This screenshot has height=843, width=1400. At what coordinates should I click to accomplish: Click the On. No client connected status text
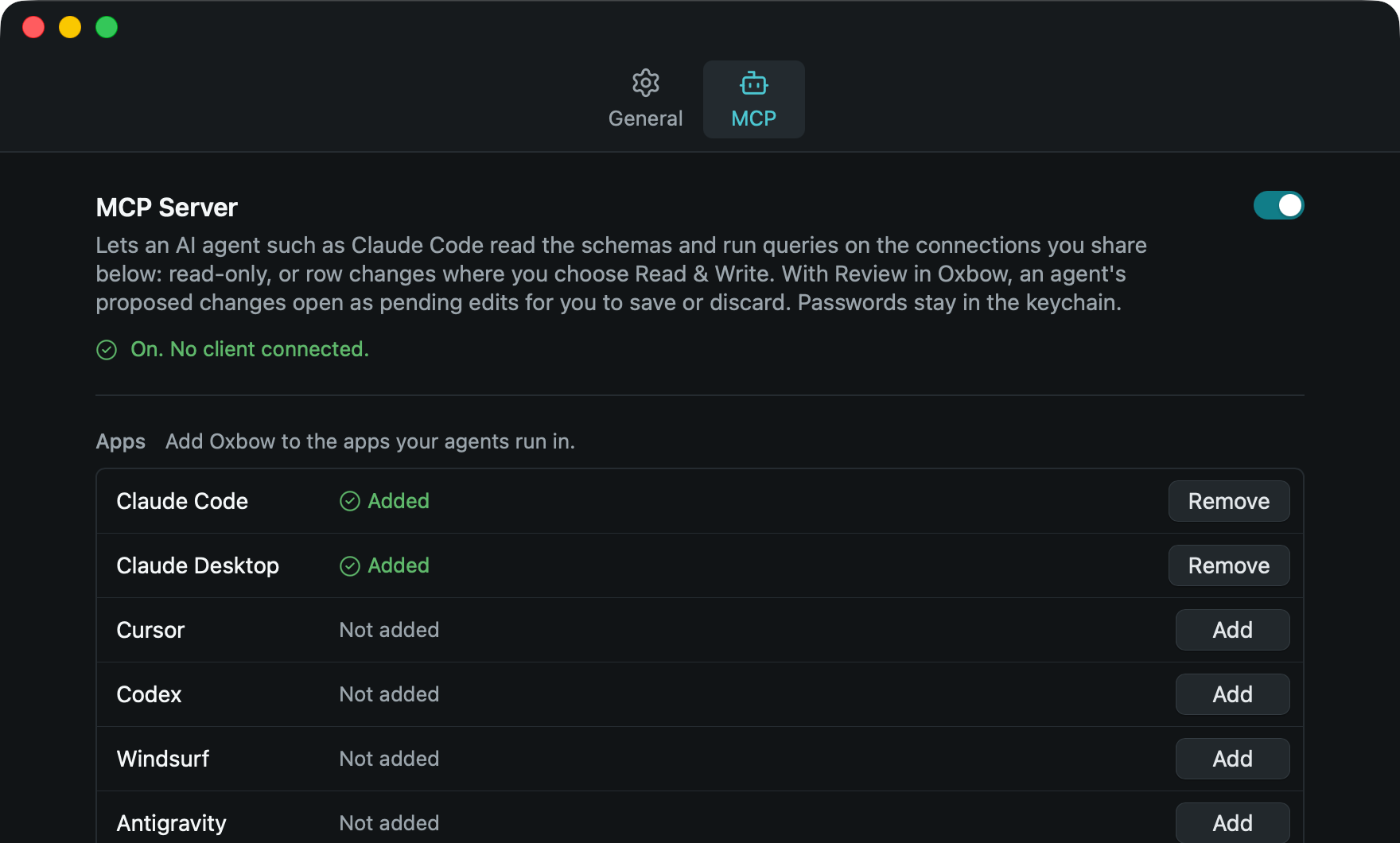coord(250,349)
